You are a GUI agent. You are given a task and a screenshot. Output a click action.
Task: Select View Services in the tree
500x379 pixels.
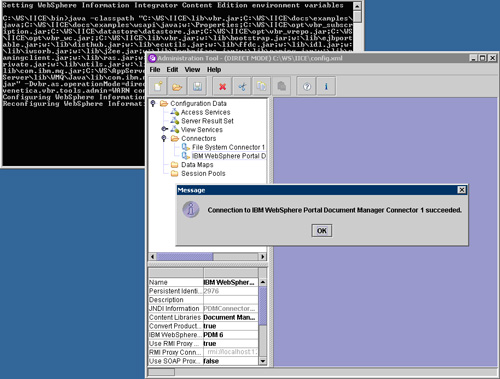202,130
